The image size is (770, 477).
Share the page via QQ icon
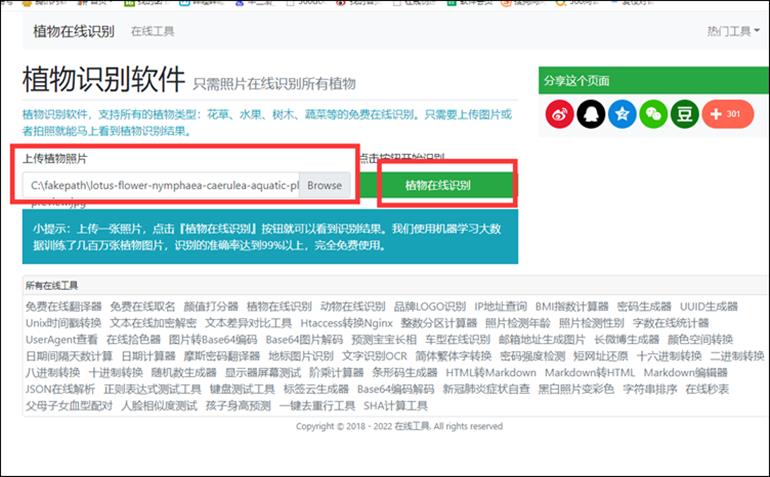pos(591,114)
